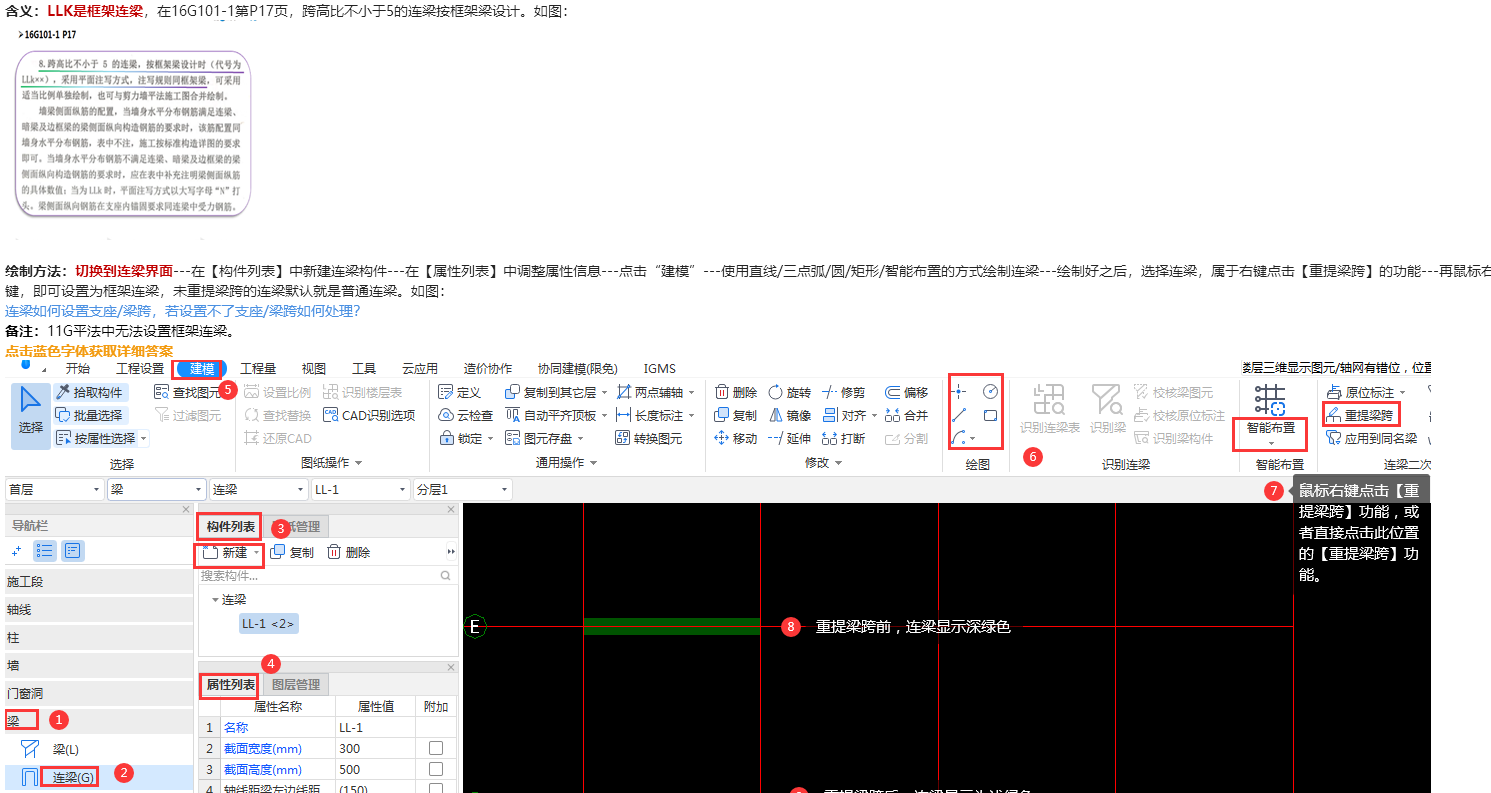Click the search magnifier in 搜索构件 box

pos(446,576)
